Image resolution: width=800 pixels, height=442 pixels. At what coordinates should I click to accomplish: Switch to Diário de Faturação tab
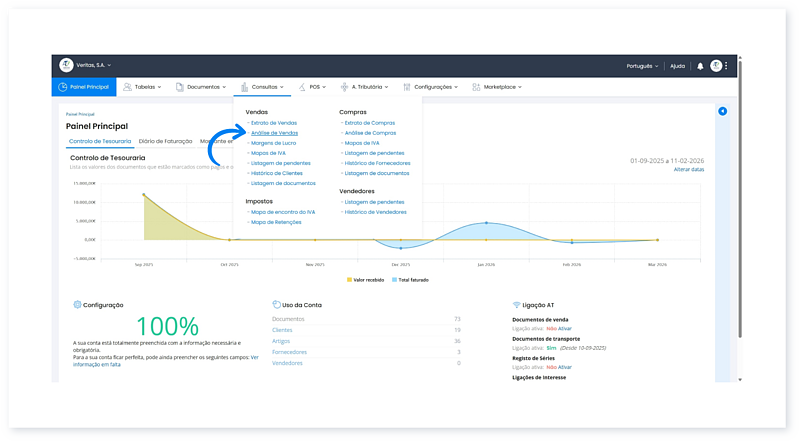click(x=165, y=142)
